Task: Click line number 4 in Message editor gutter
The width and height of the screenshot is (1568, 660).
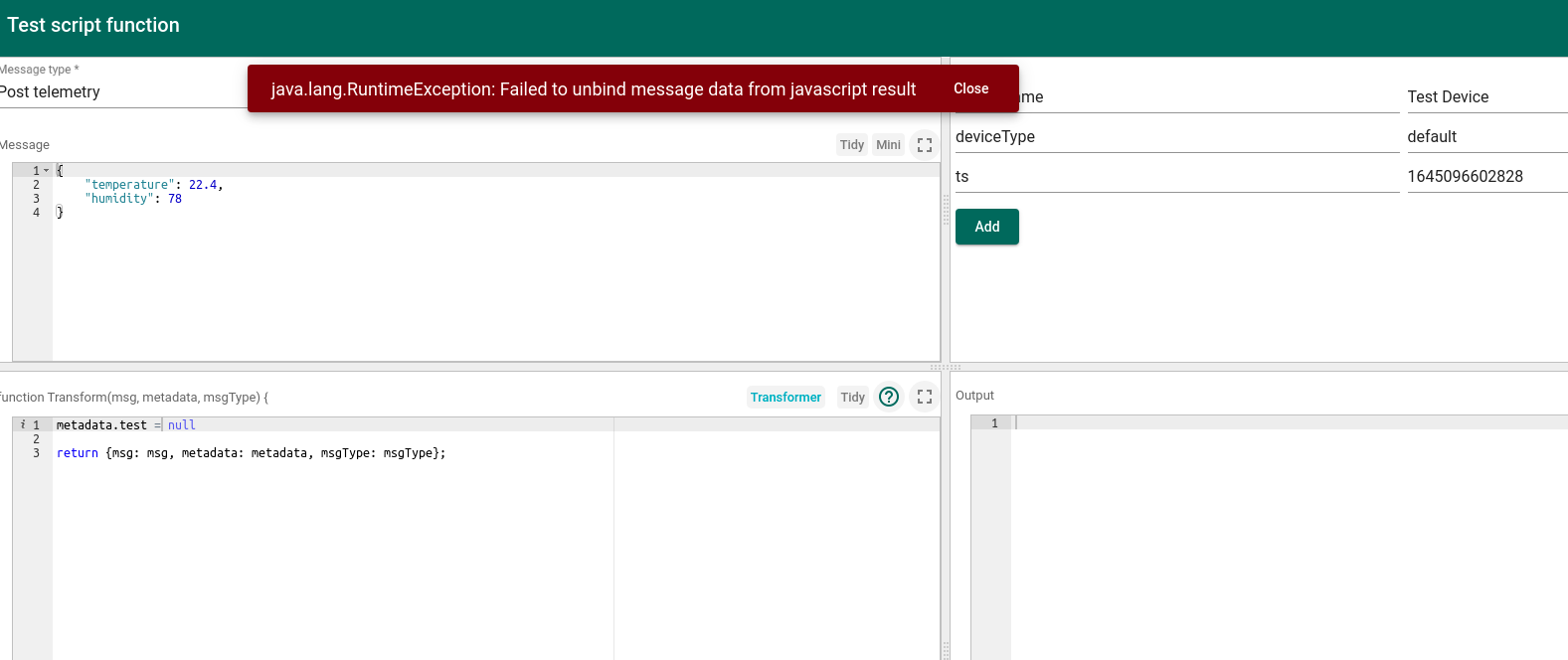Action: click(37, 213)
